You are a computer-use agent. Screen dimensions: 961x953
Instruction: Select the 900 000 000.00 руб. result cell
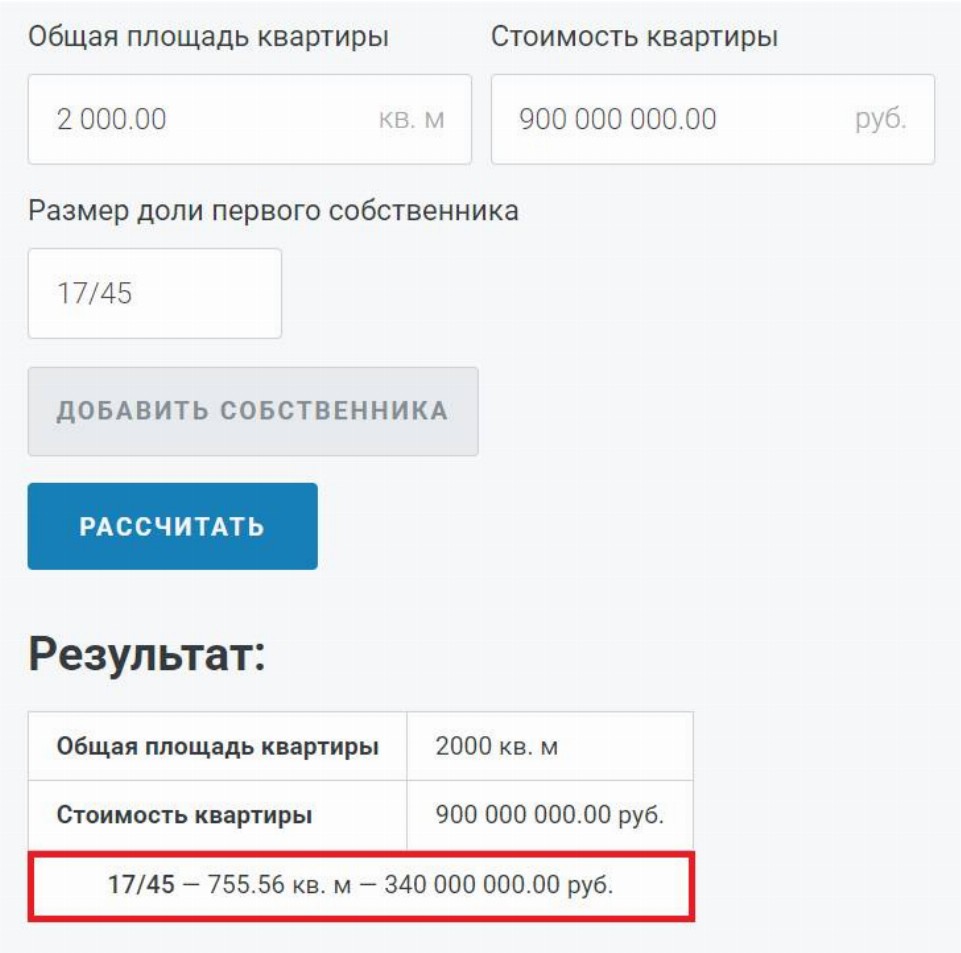point(549,815)
